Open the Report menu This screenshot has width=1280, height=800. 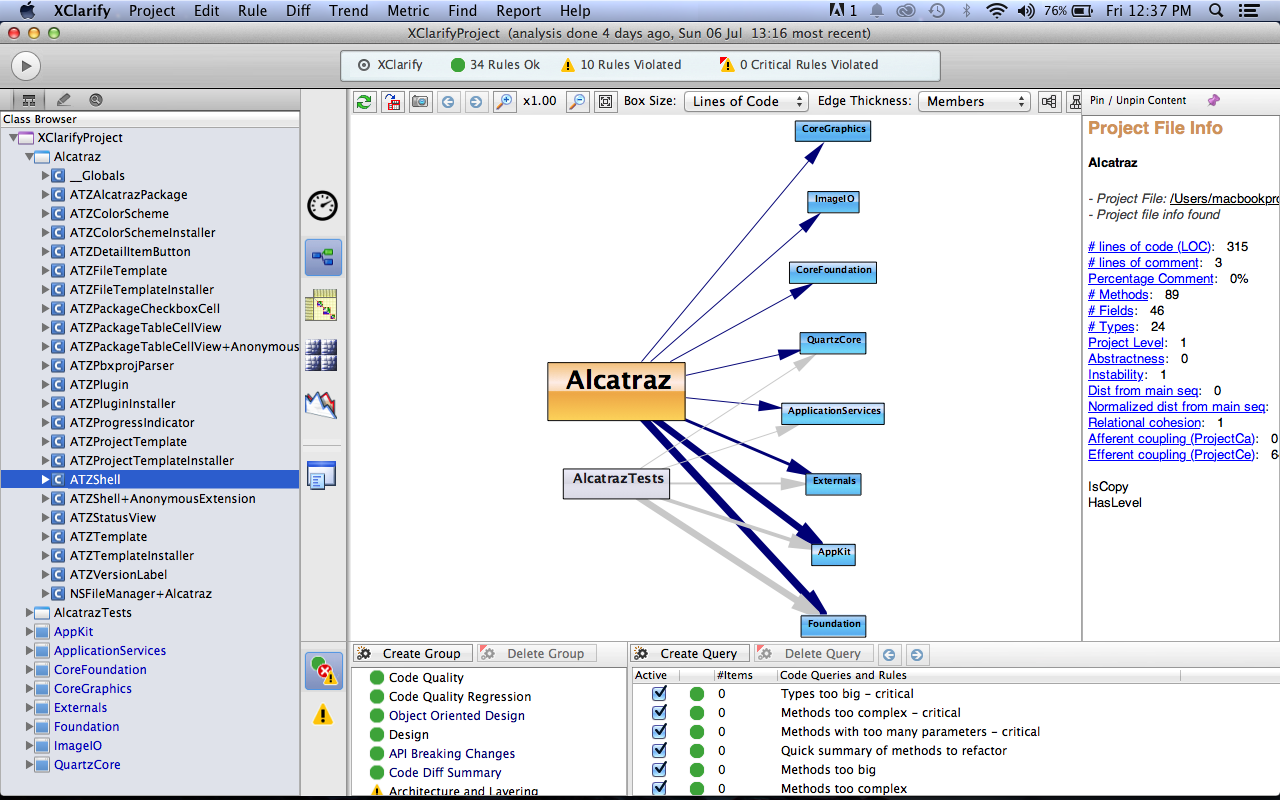[x=518, y=11]
